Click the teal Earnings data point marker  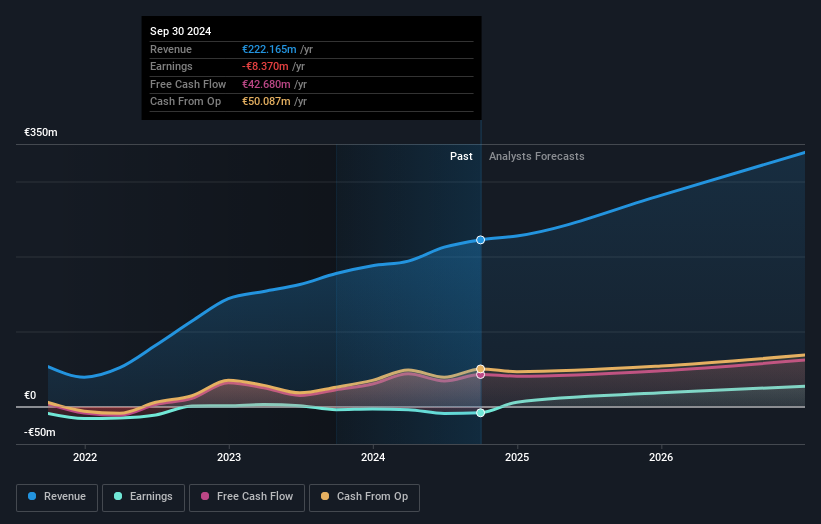480,412
